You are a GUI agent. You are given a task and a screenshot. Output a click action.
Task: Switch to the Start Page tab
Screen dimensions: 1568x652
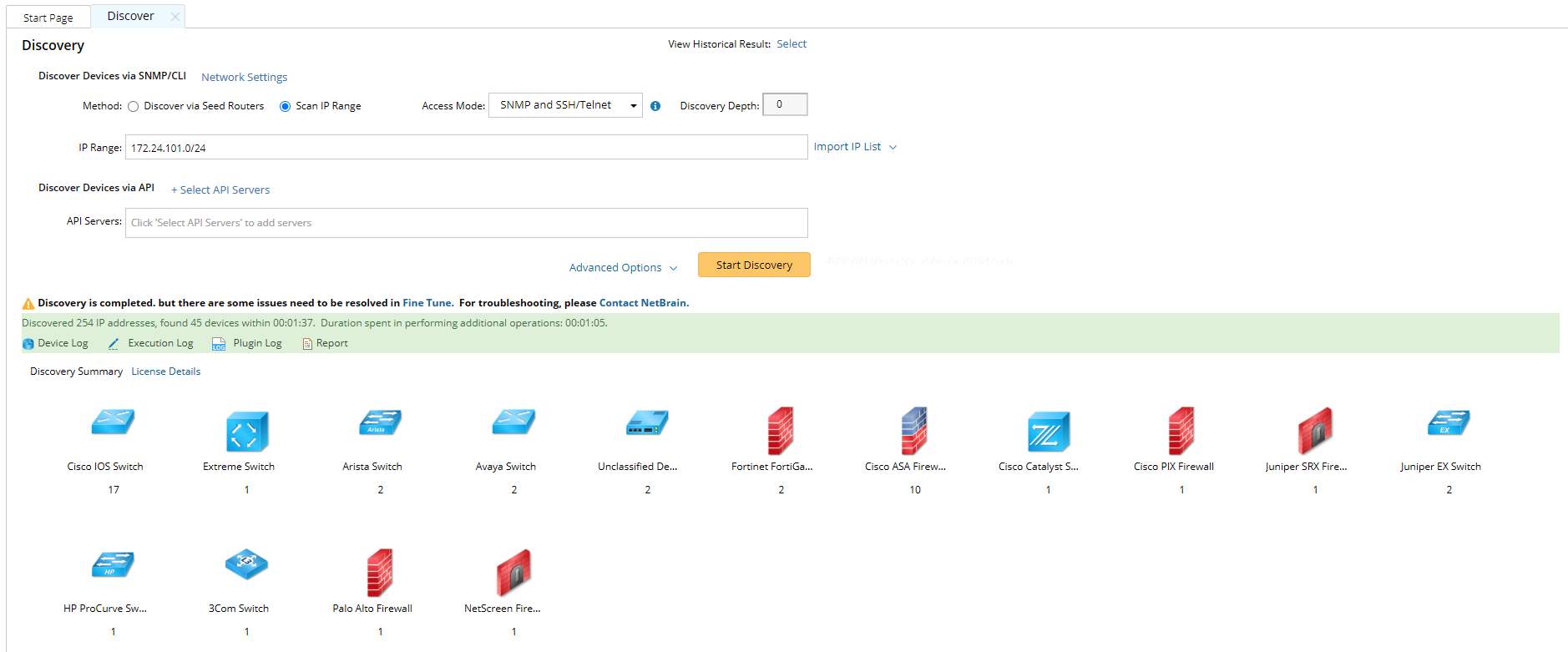(x=48, y=18)
